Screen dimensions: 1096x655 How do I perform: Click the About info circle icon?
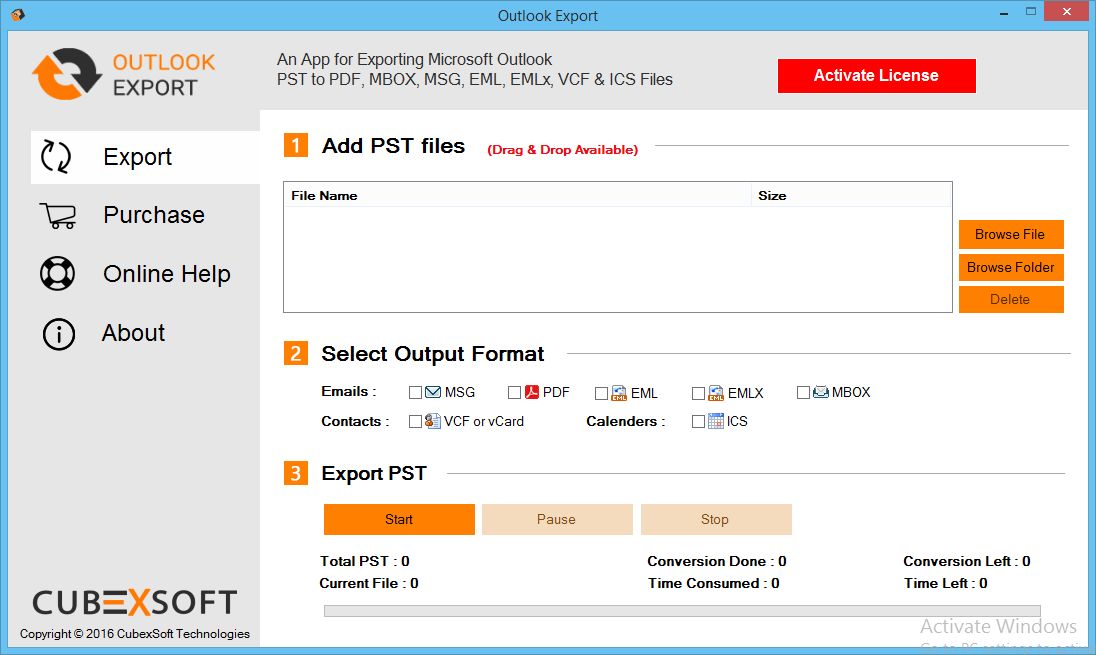pyautogui.click(x=58, y=334)
